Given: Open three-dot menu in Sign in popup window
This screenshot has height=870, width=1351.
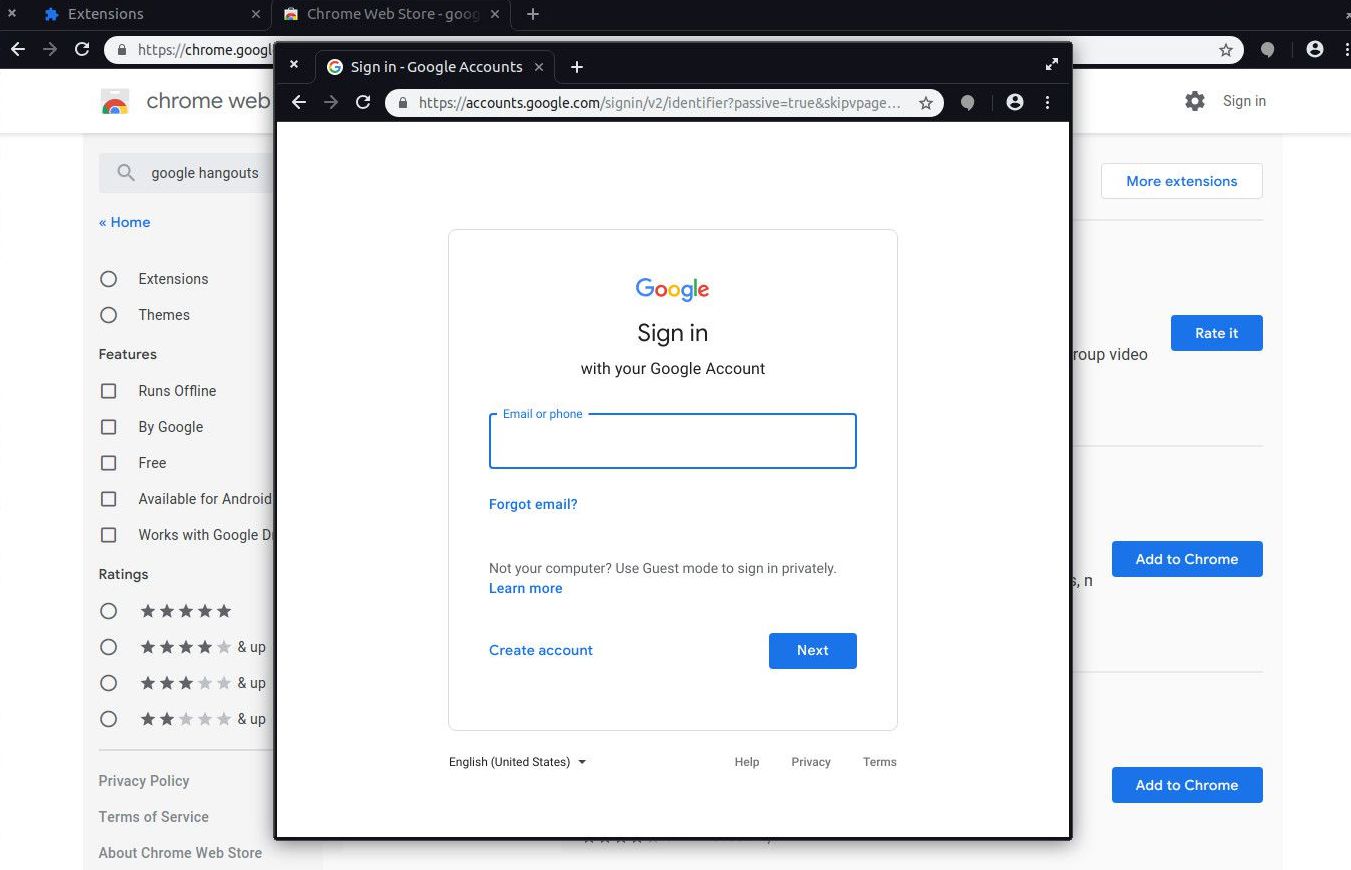Looking at the screenshot, I should click(x=1047, y=102).
